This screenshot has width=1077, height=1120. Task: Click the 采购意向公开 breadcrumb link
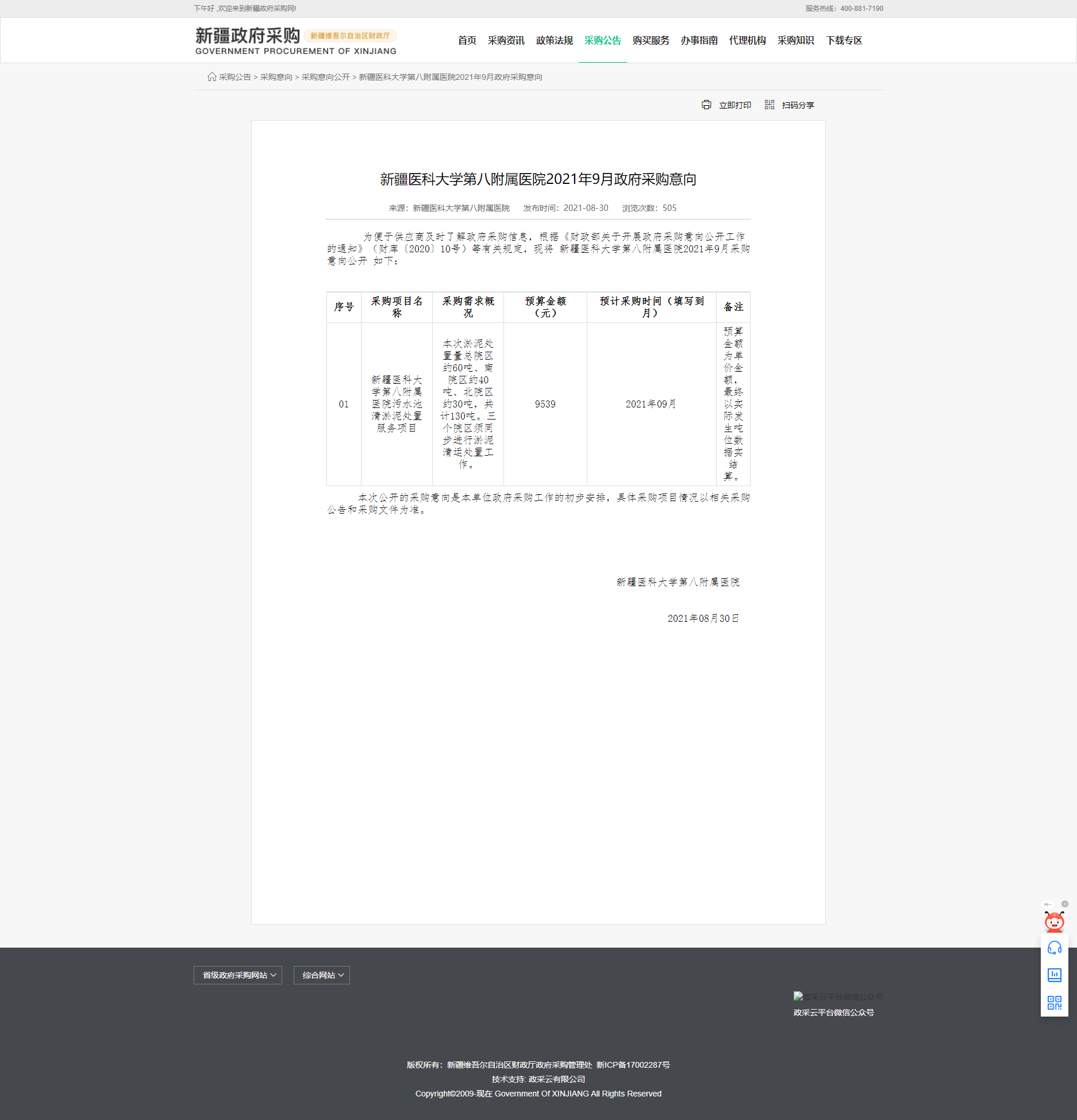pyautogui.click(x=325, y=77)
